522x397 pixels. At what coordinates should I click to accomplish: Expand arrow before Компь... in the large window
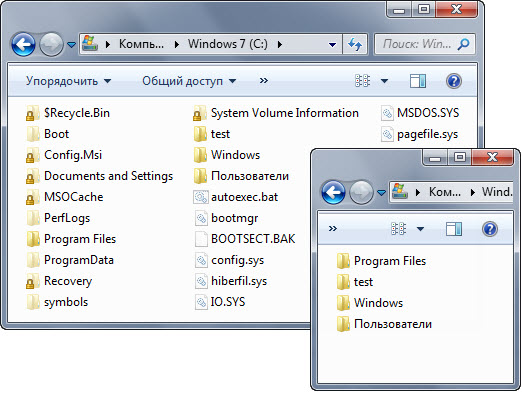click(x=108, y=44)
